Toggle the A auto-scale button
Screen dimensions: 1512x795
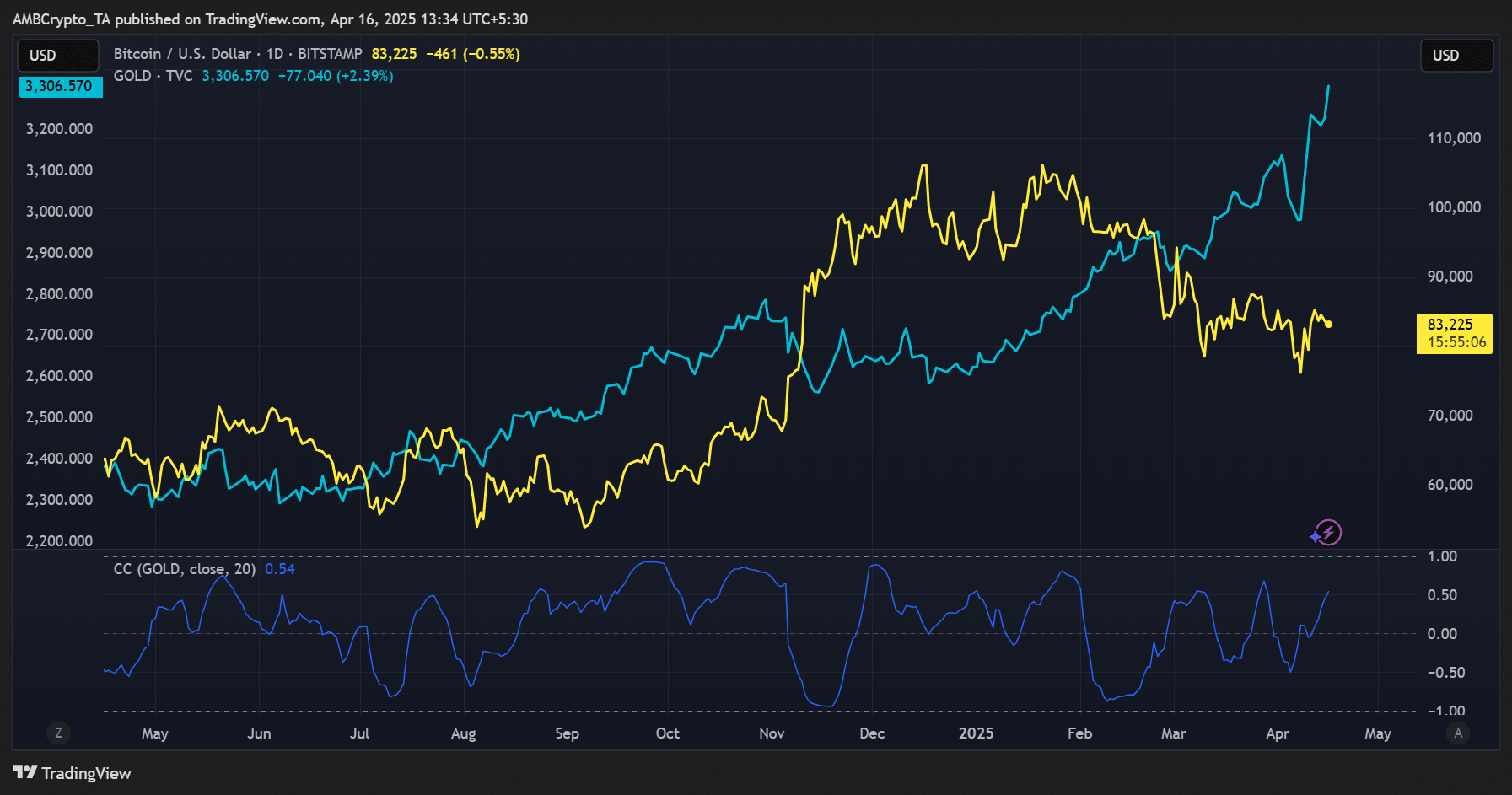[1458, 733]
